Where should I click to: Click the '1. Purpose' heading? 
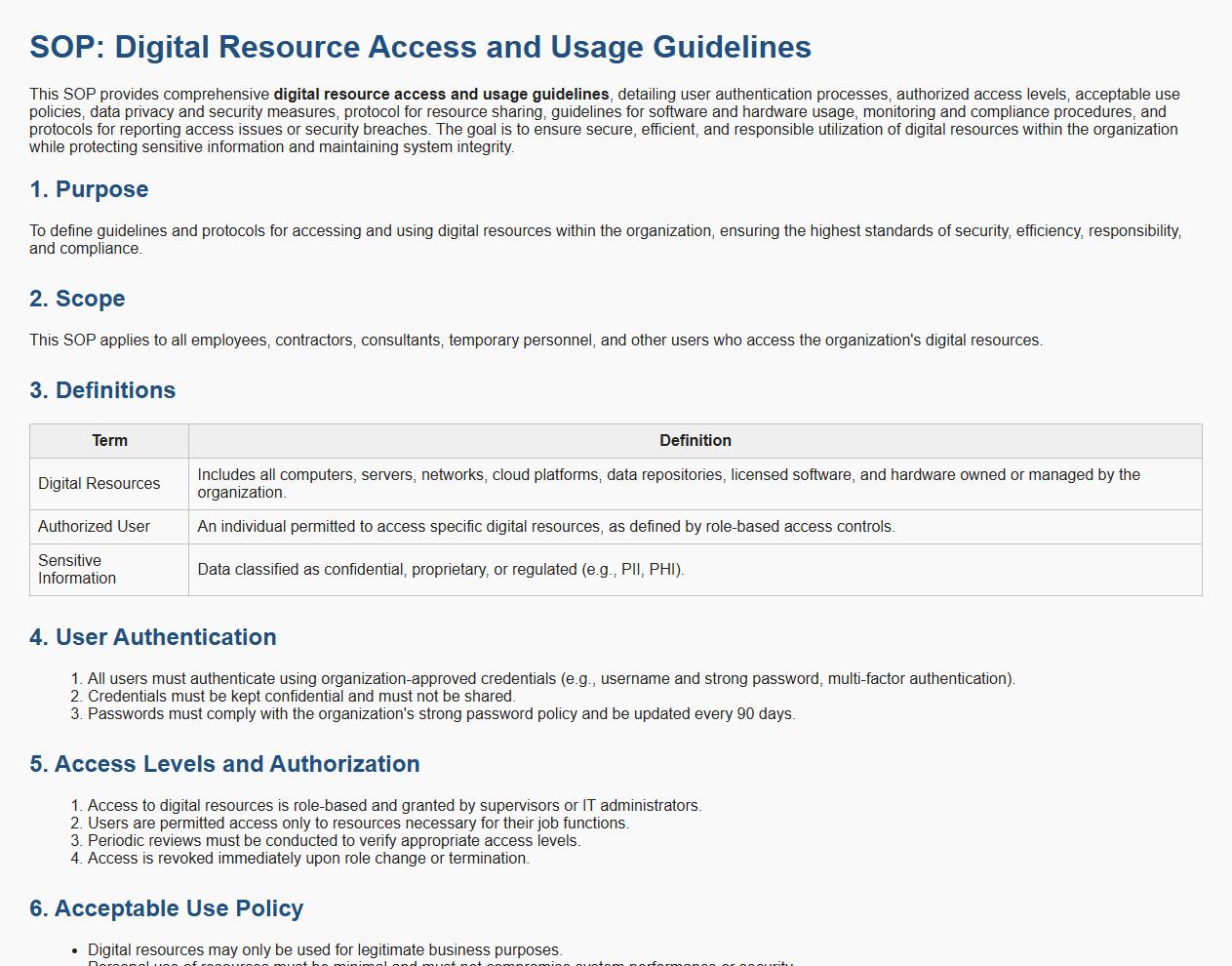(89, 189)
